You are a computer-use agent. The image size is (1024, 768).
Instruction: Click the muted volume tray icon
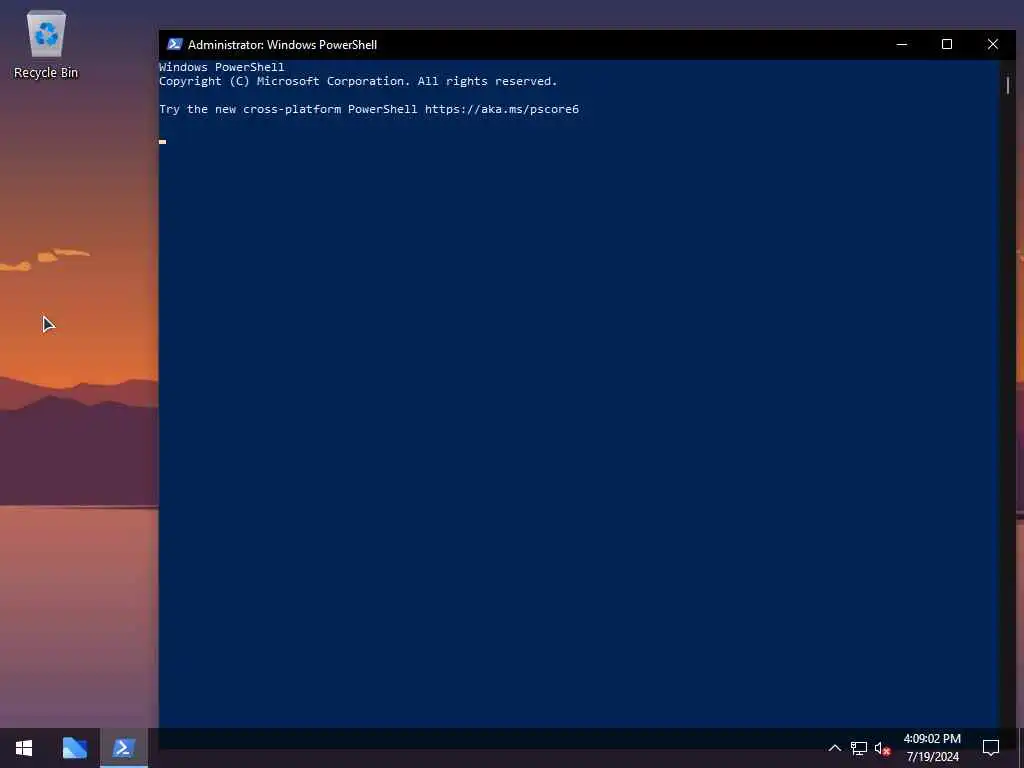click(x=882, y=748)
